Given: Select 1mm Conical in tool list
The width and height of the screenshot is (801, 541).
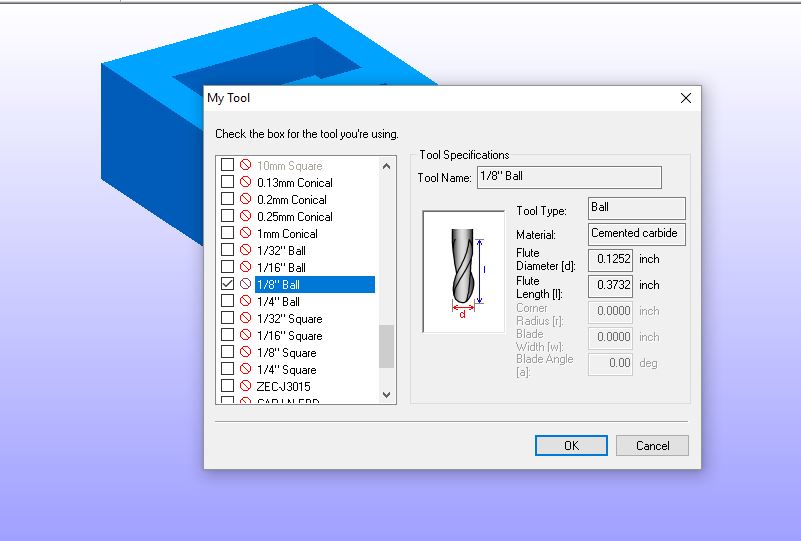Looking at the screenshot, I should click(287, 233).
